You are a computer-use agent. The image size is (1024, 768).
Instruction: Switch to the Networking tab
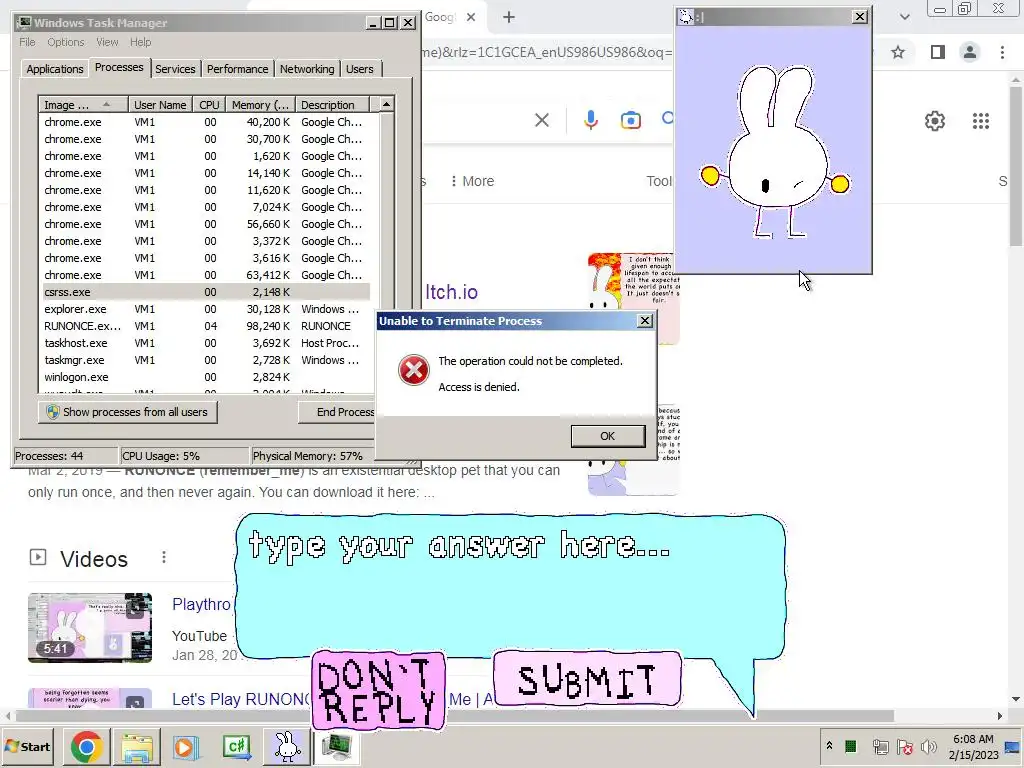(x=307, y=69)
